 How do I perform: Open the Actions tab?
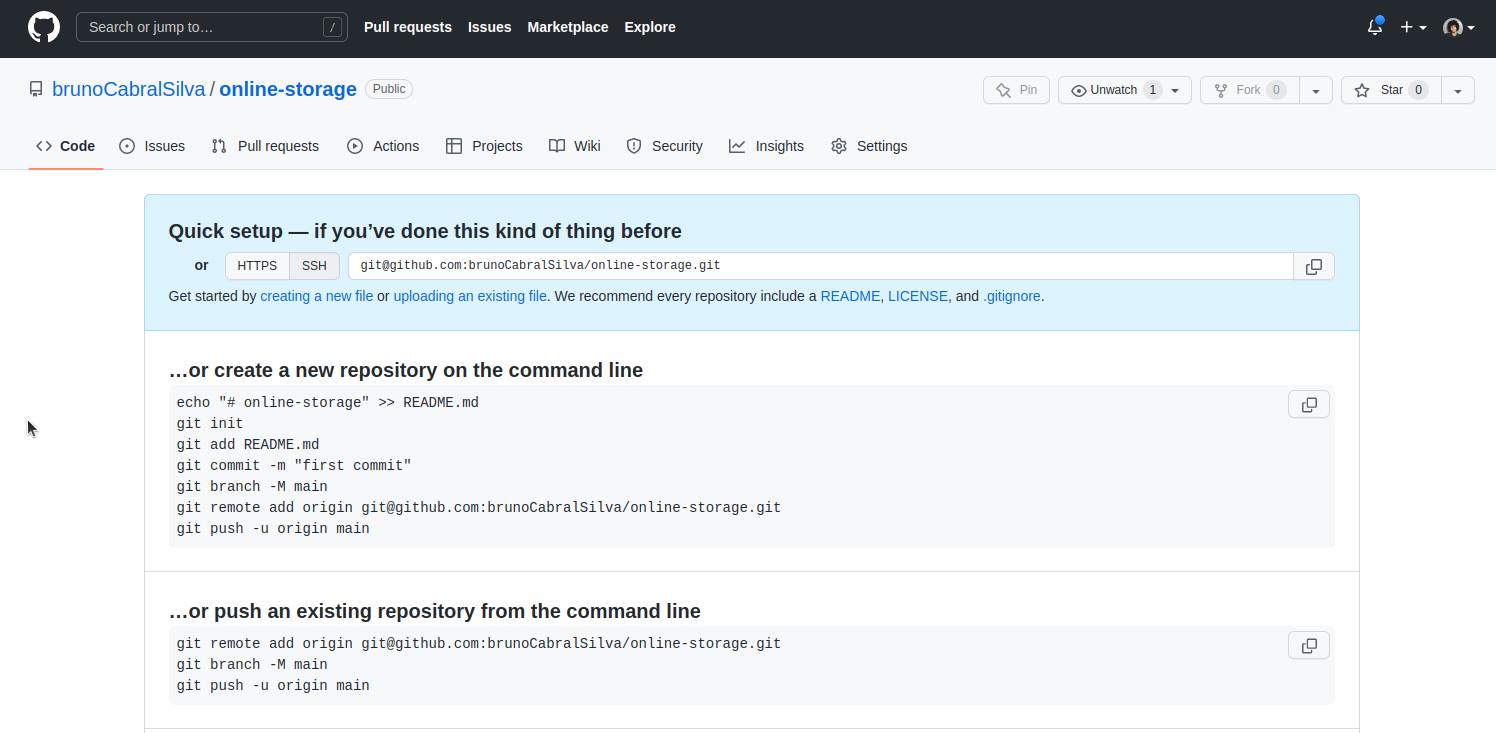coord(383,146)
